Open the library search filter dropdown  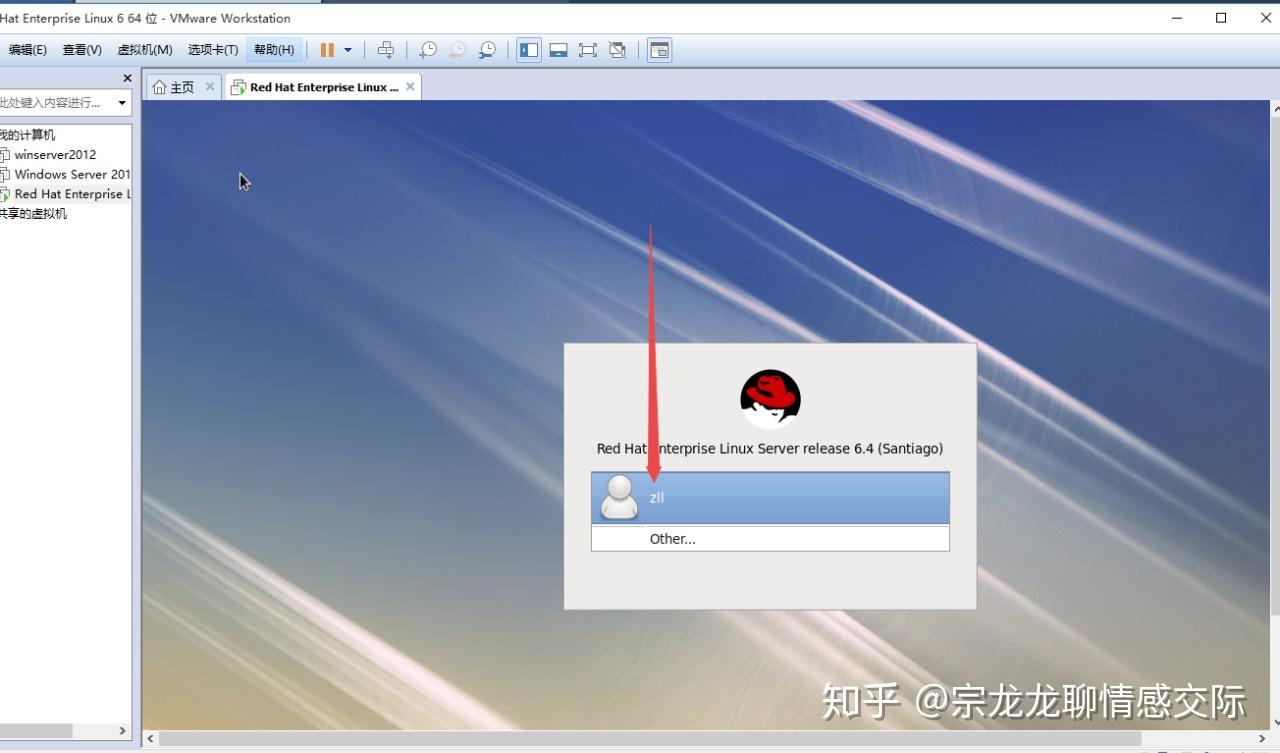click(x=122, y=102)
